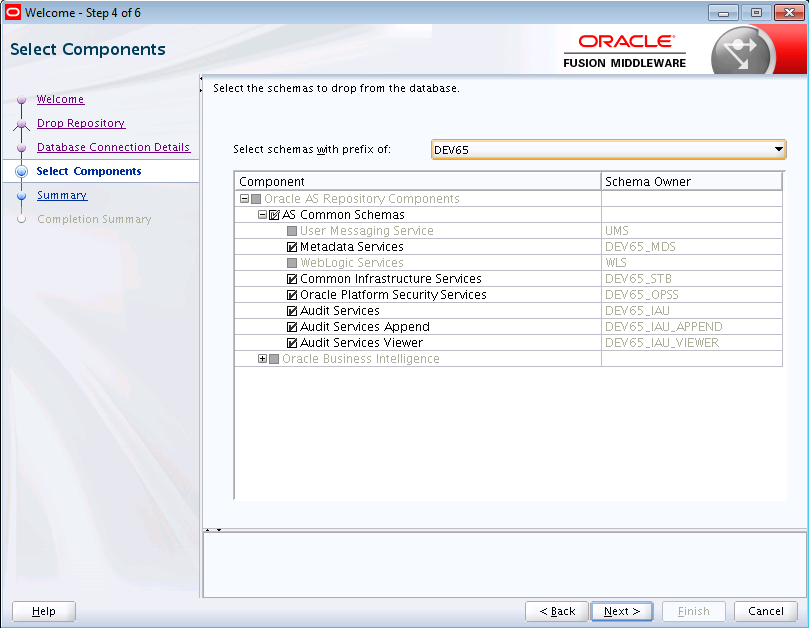Expand the Oracle Business Intelligence node
The height and width of the screenshot is (628, 809).
(262, 359)
